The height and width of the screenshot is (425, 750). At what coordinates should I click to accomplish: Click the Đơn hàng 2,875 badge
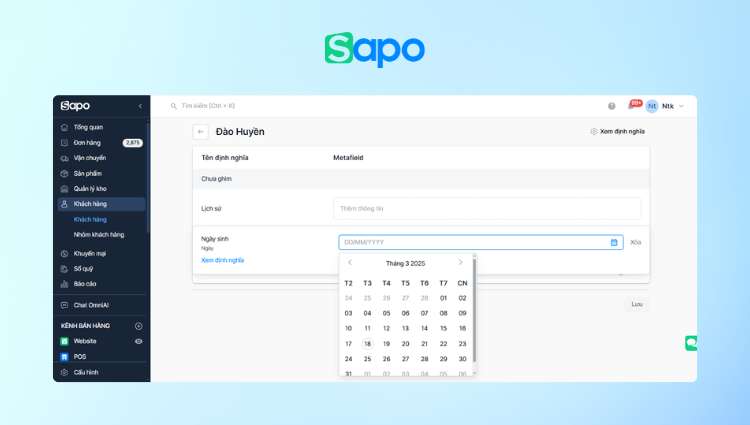[x=132, y=142]
